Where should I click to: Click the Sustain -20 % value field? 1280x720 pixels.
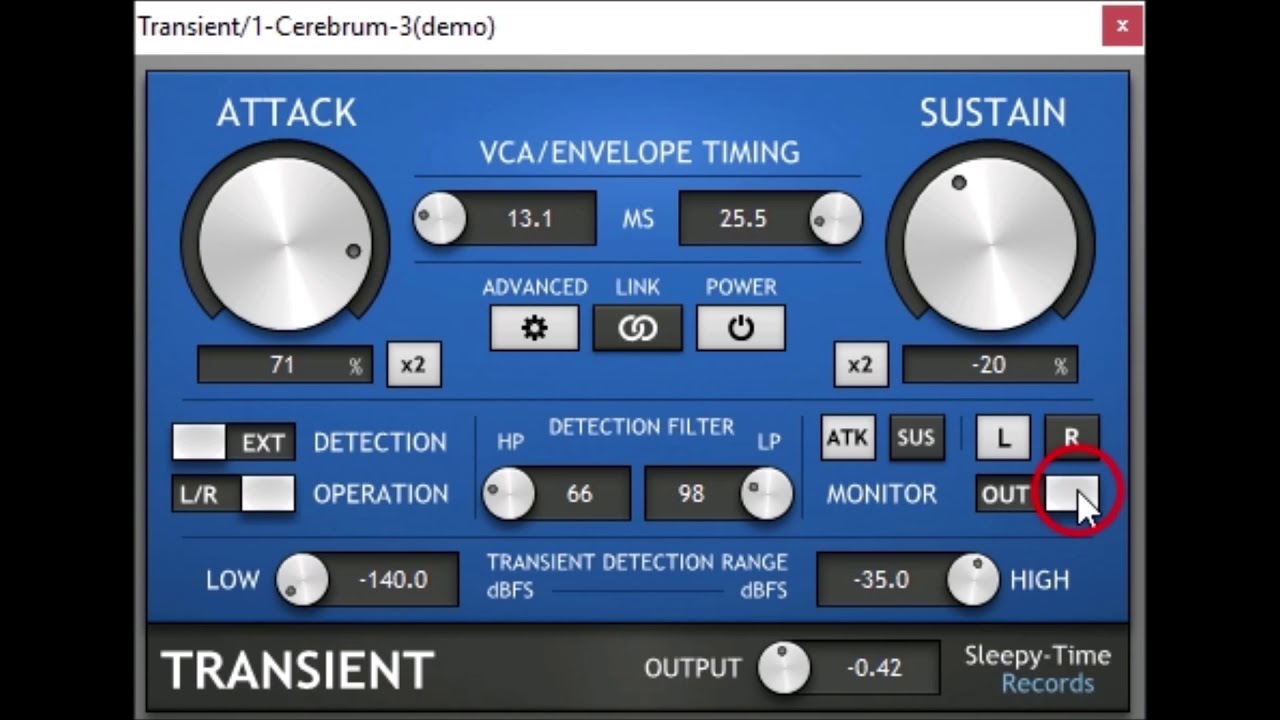pos(990,365)
